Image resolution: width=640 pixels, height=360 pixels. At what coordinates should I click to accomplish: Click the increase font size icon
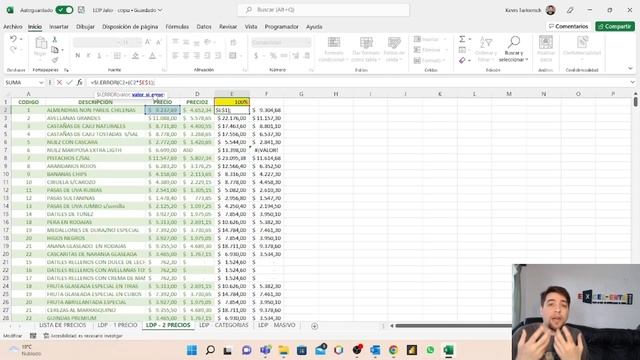tap(148, 42)
